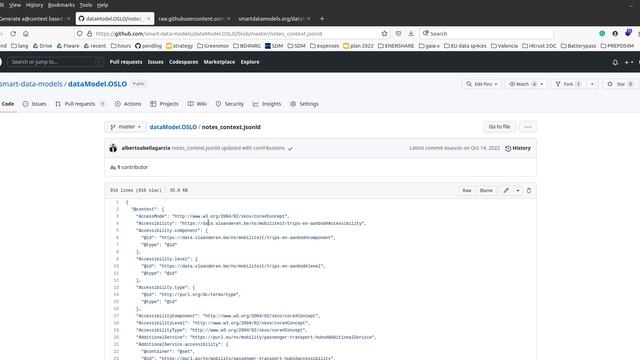This screenshot has width=640, height=360.
Task: Open the View menu
Action: click(x=15, y=5)
